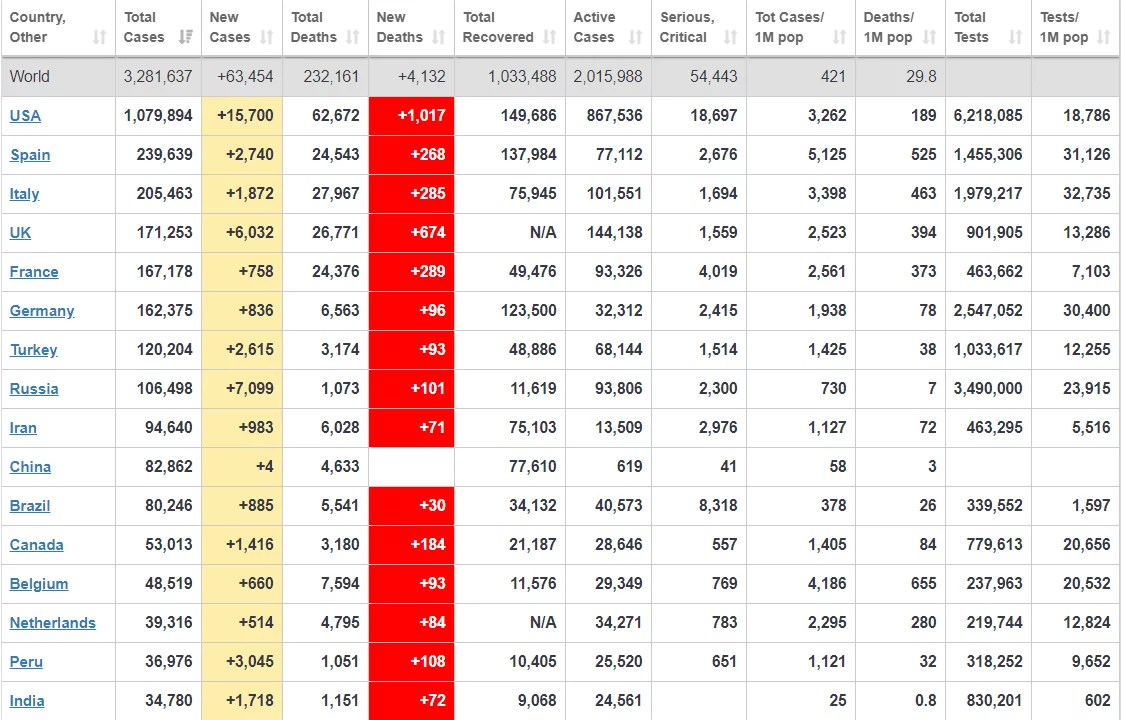Select Belgium deaths per million 655
1122x720 pixels.
[924, 584]
